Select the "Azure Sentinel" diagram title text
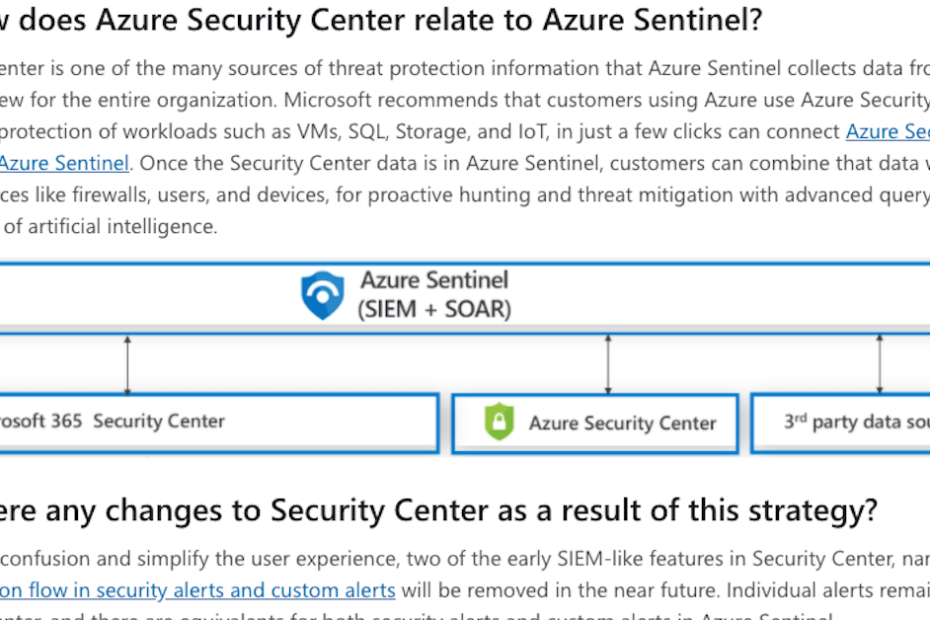The image size is (930, 620). pyautogui.click(x=434, y=280)
